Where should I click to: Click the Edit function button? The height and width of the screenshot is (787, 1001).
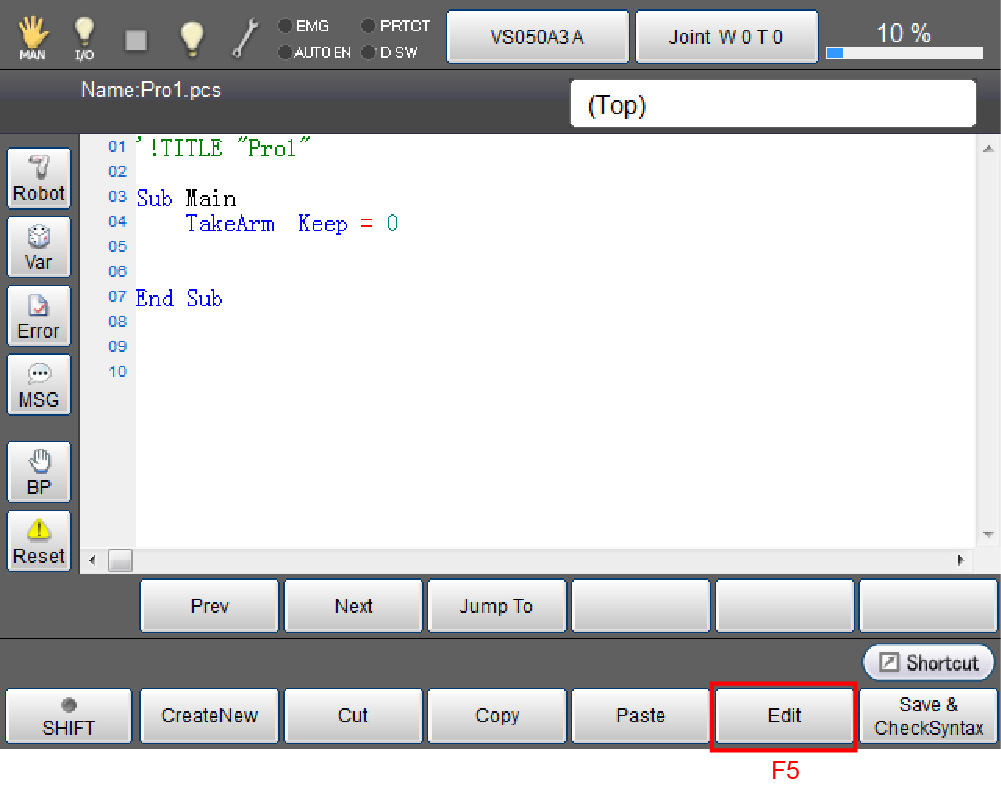784,716
